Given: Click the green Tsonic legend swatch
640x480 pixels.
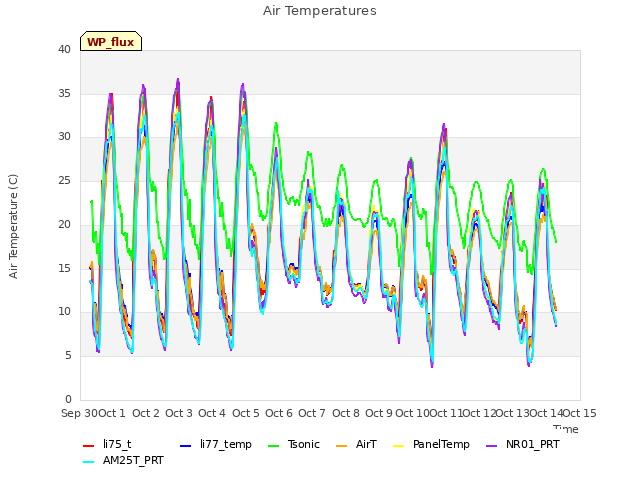Looking at the screenshot, I should [273, 446].
